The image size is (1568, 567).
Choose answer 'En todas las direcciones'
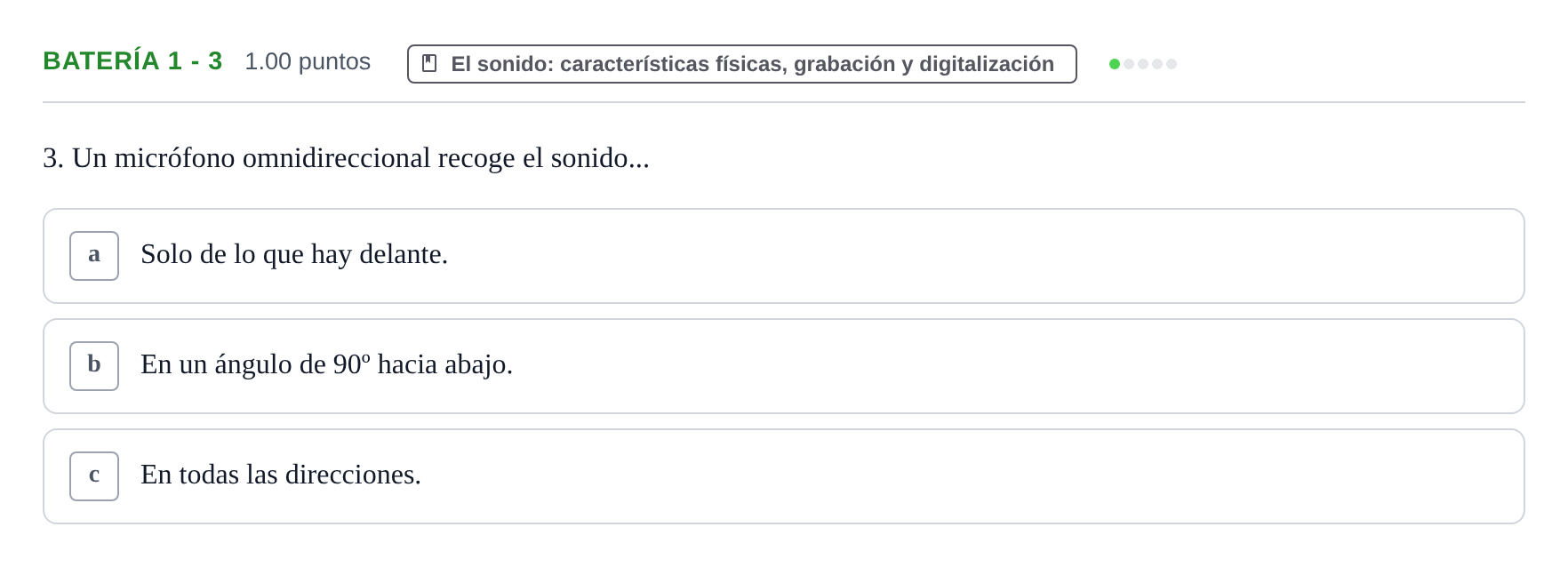[x=281, y=475]
